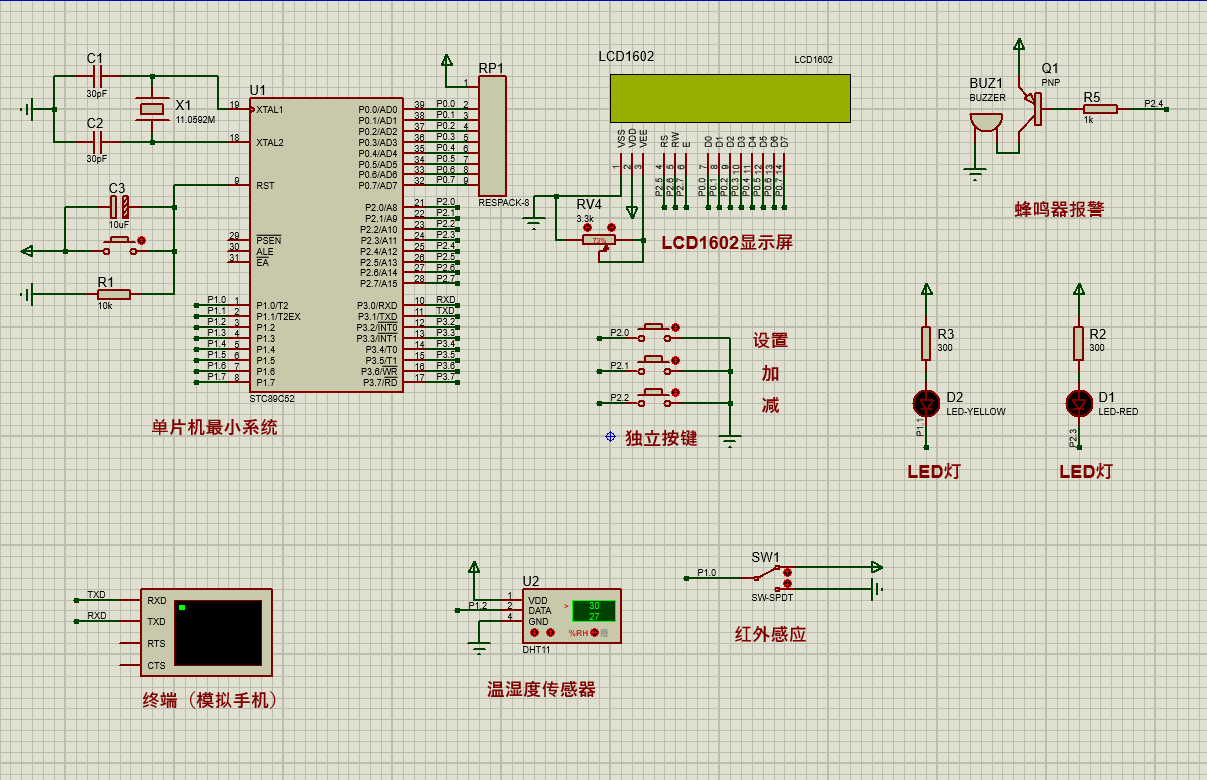
Task: Select capacitor C1 symbol
Action: tap(96, 76)
